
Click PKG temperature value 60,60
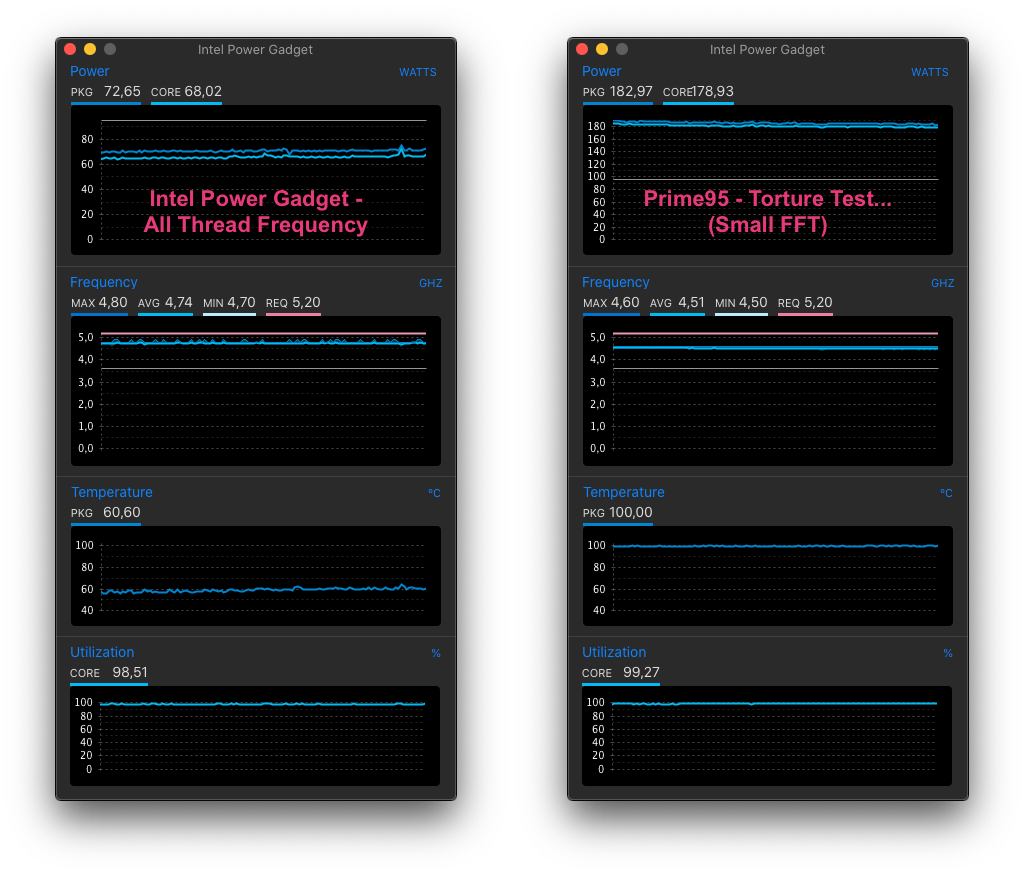tap(122, 513)
